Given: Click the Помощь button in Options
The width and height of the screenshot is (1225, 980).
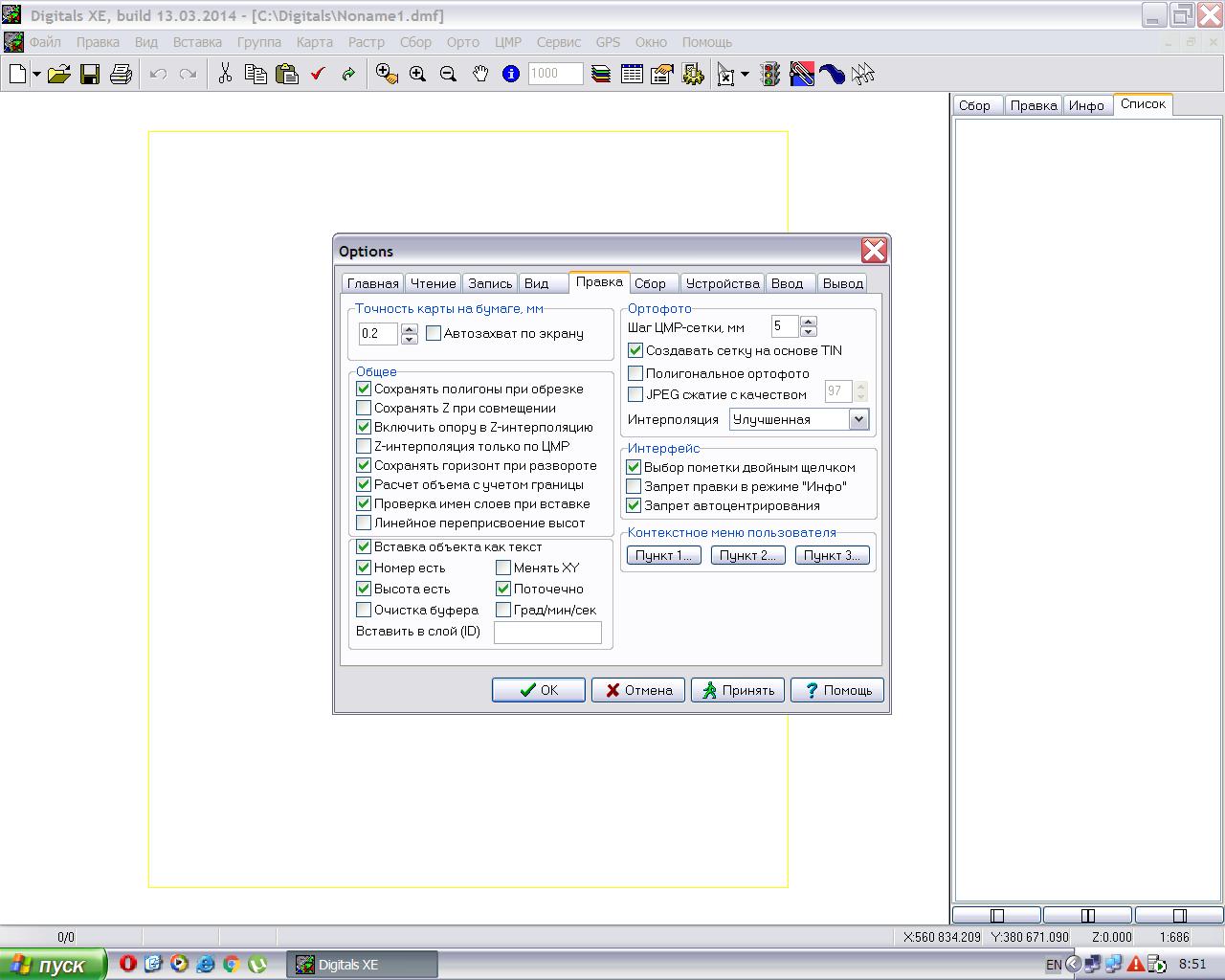Looking at the screenshot, I should point(837,690).
